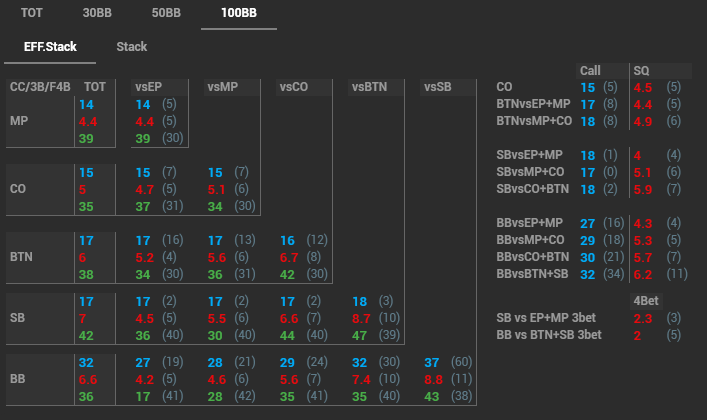This screenshot has height=420, width=707.
Task: Click the vsMP column header
Action: click(x=221, y=86)
